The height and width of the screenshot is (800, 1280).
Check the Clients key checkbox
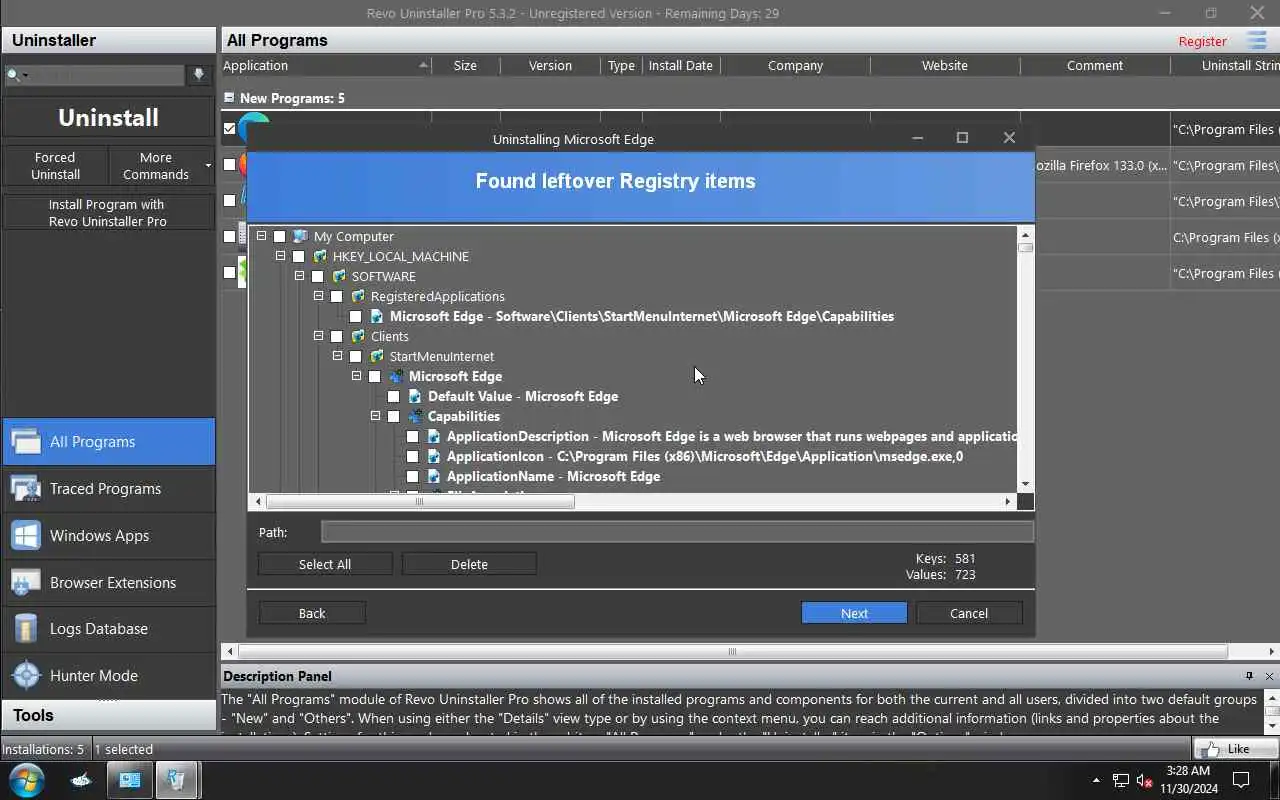pos(337,337)
